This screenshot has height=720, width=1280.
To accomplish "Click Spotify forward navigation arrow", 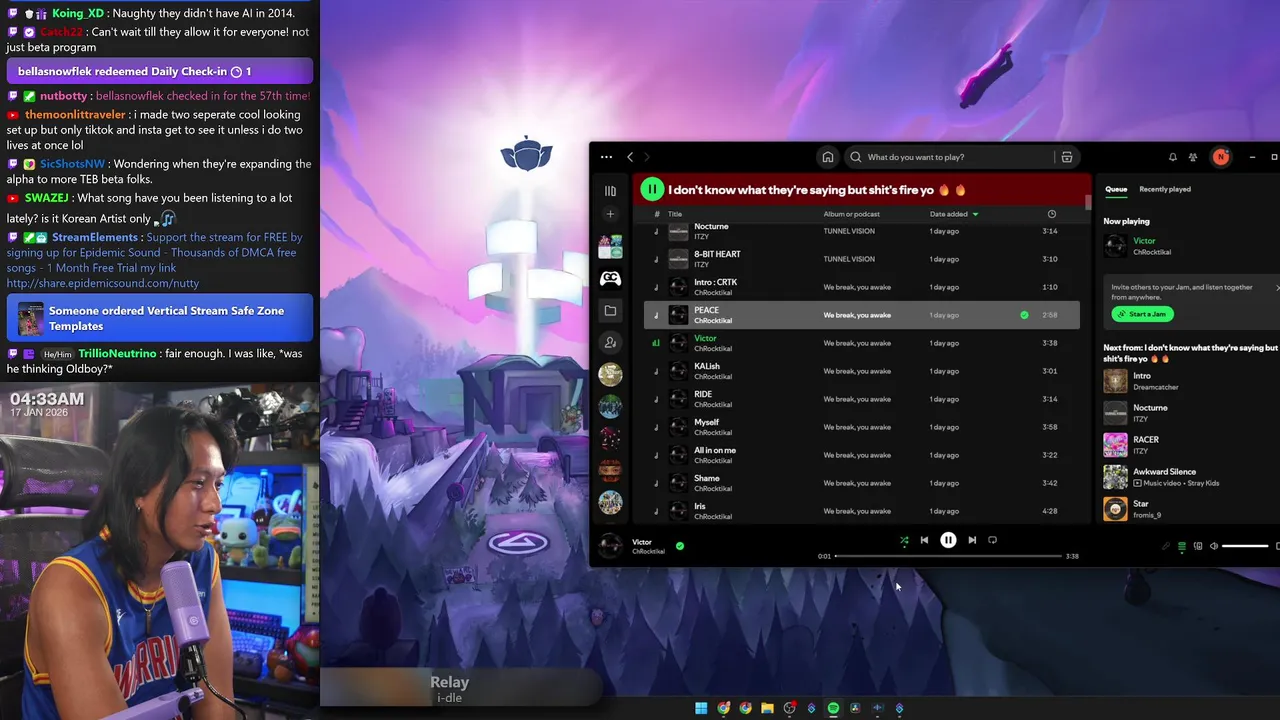I will coord(647,157).
